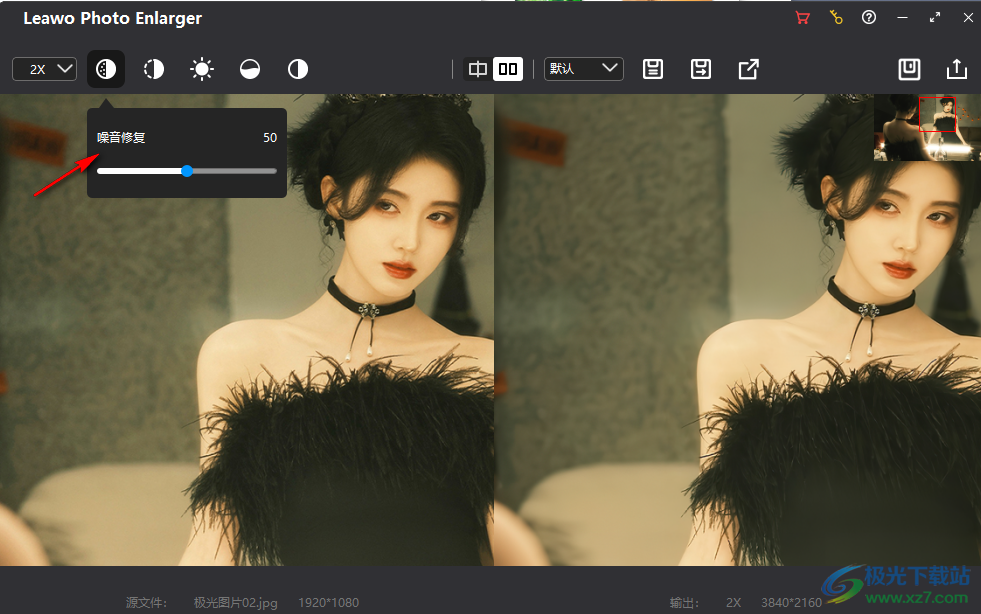Image resolution: width=981 pixels, height=614 pixels.
Task: Open the 2X zoom level dropdown
Action: 44,69
